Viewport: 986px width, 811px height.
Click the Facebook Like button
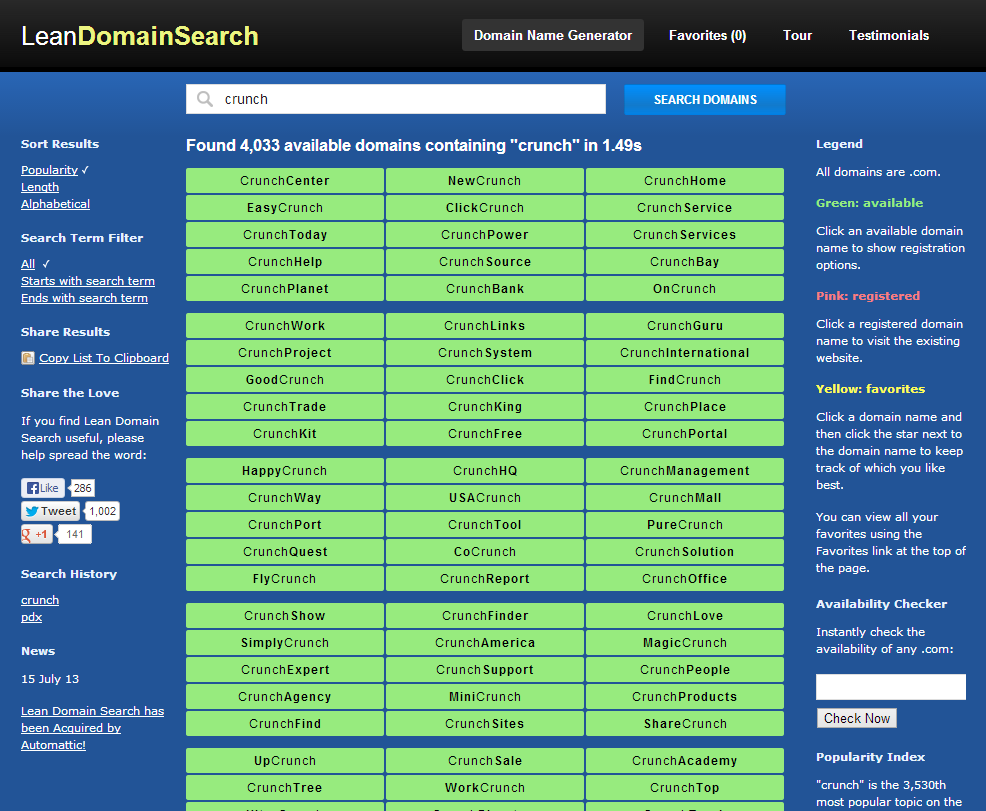(43, 488)
